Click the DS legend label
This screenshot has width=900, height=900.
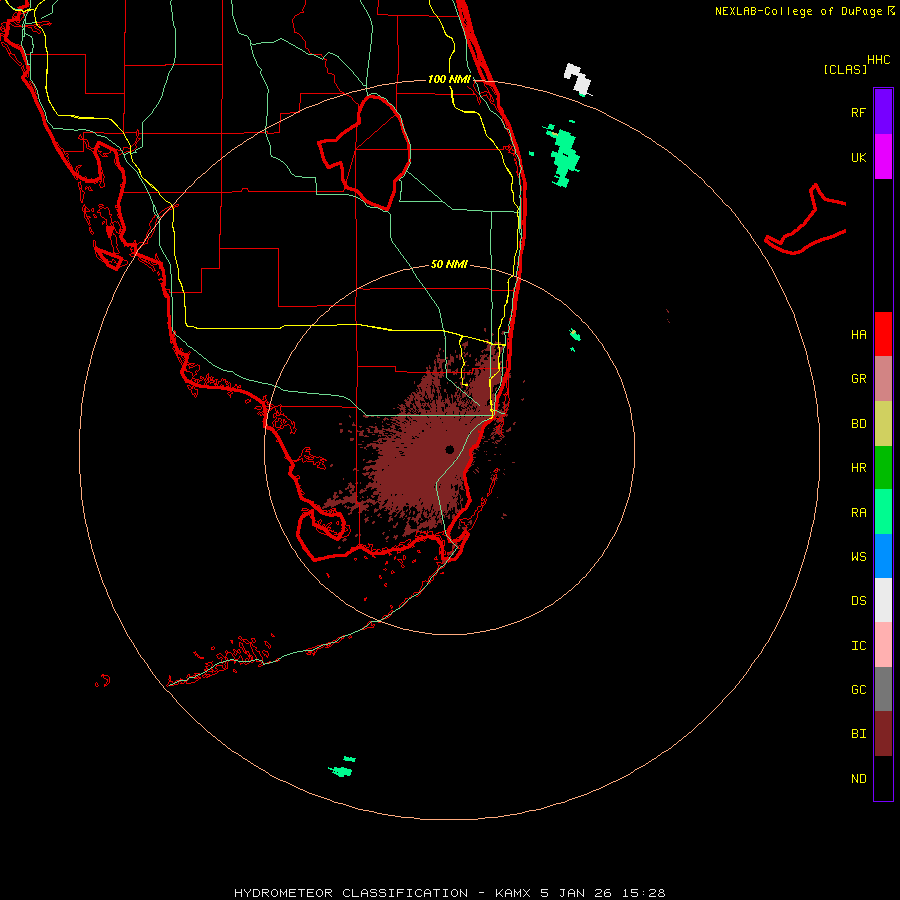pos(858,601)
